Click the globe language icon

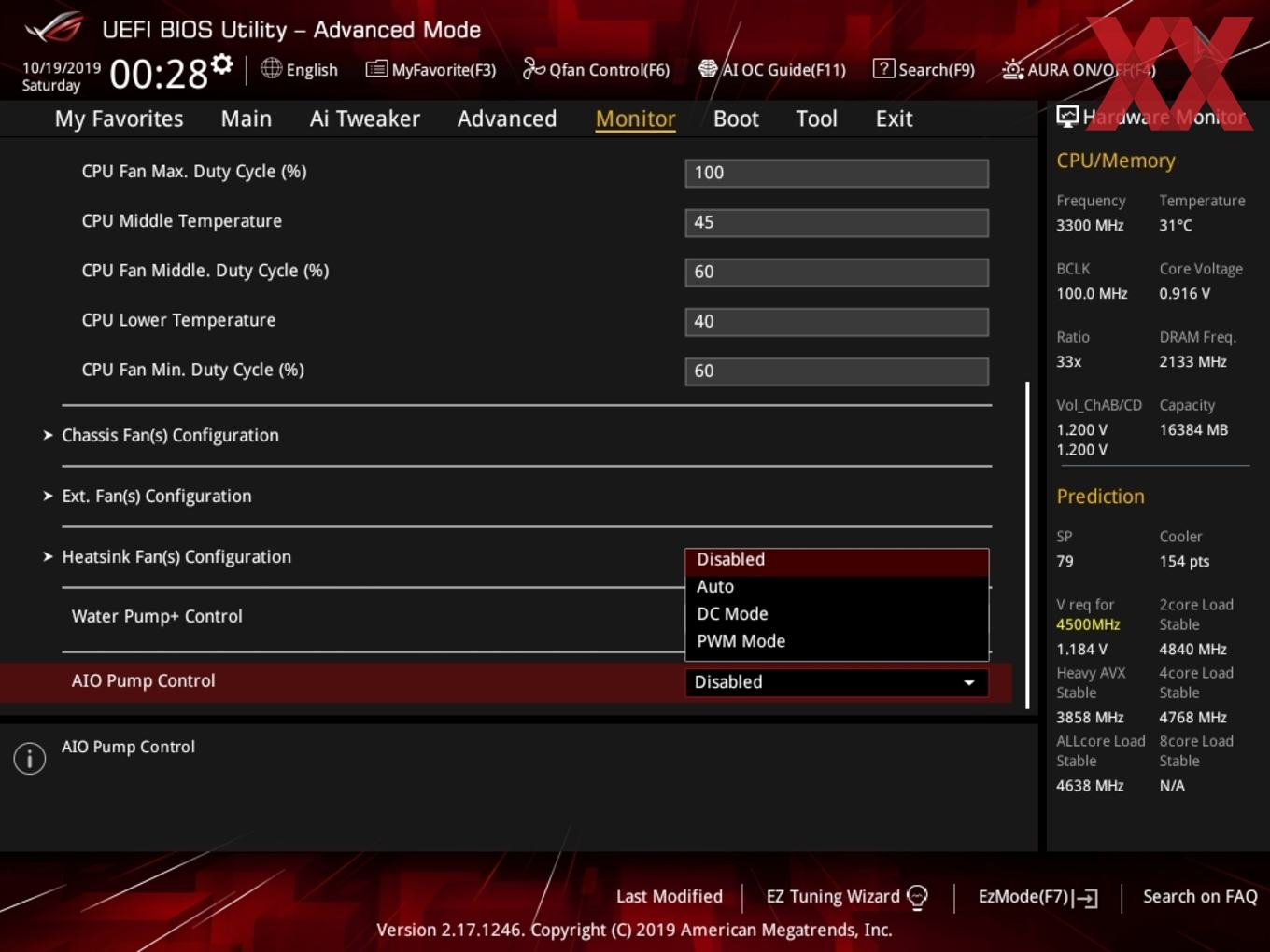pos(271,68)
